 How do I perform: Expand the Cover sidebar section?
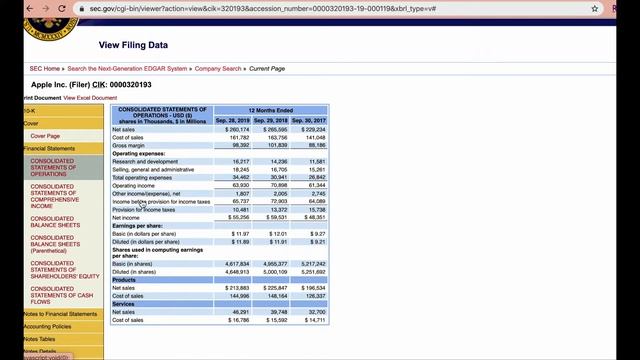coord(64,123)
